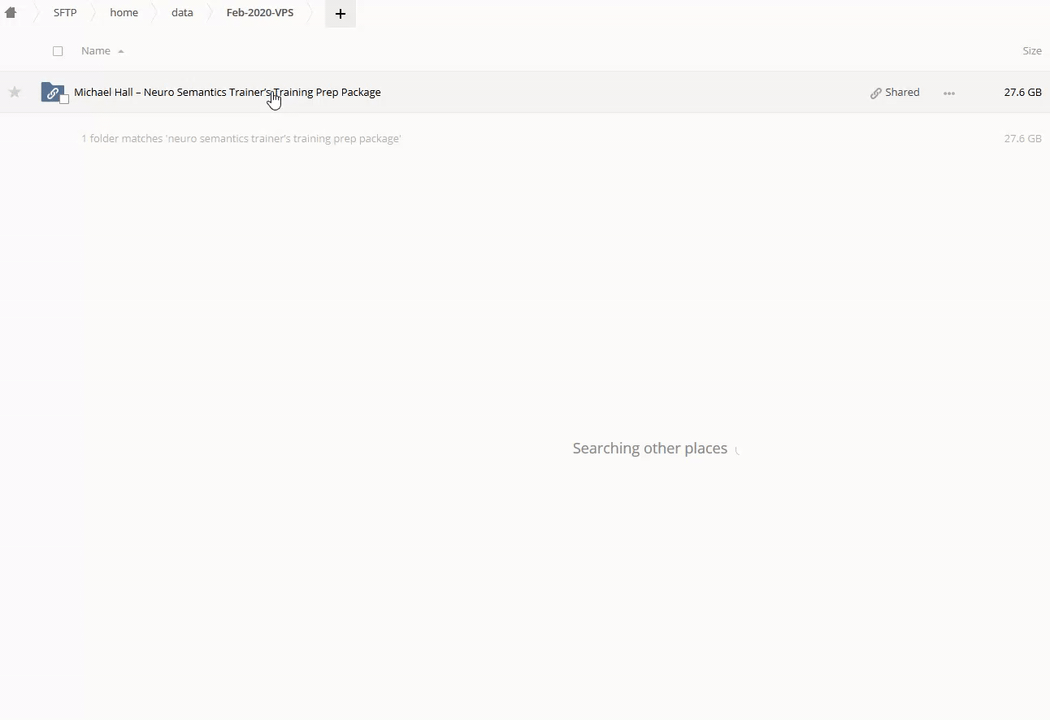Open the three-dots more actions menu
Image resolution: width=1050 pixels, height=720 pixels.
pyautogui.click(x=949, y=93)
